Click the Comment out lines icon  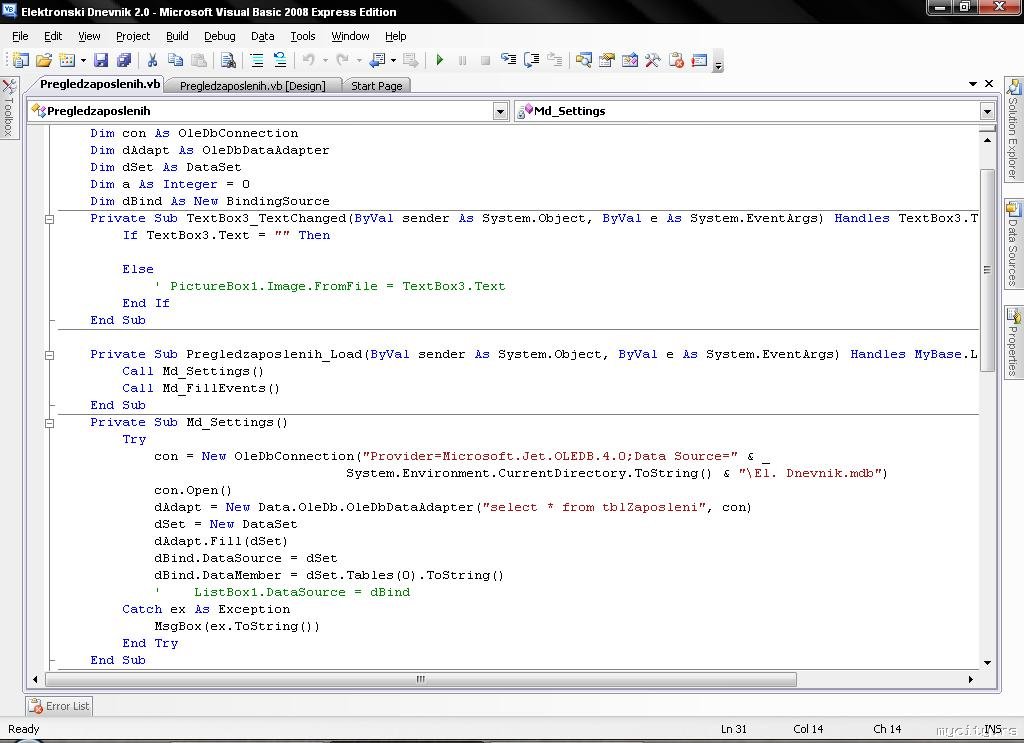point(257,60)
